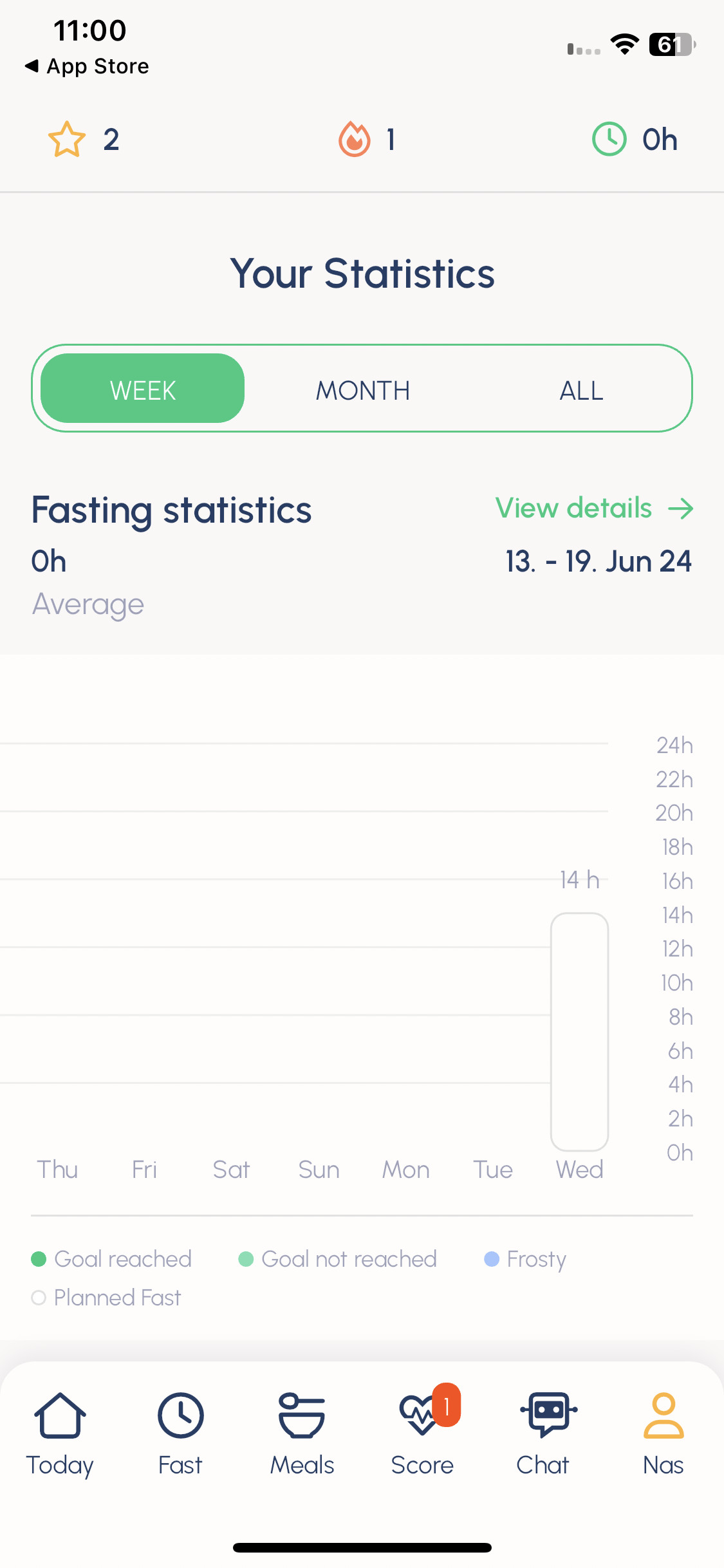This screenshot has width=724, height=1568.
Task: Tap the star points icon
Action: (66, 139)
